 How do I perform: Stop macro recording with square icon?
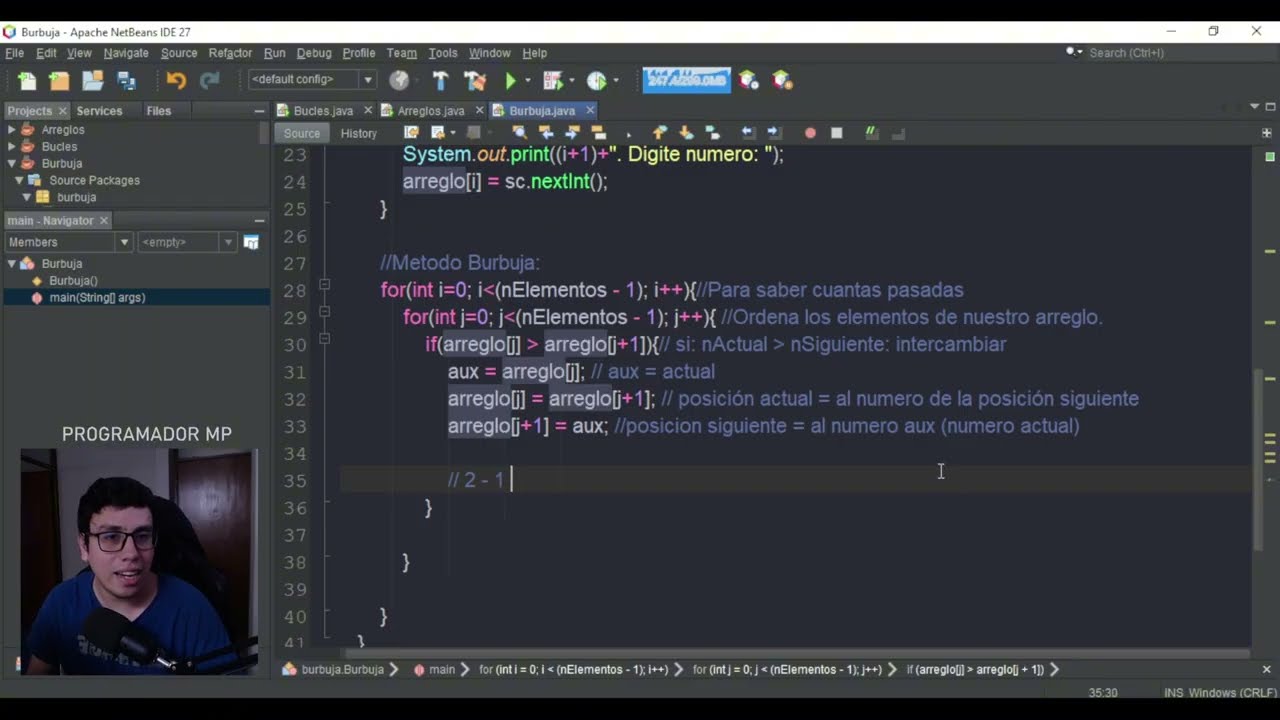[x=837, y=133]
